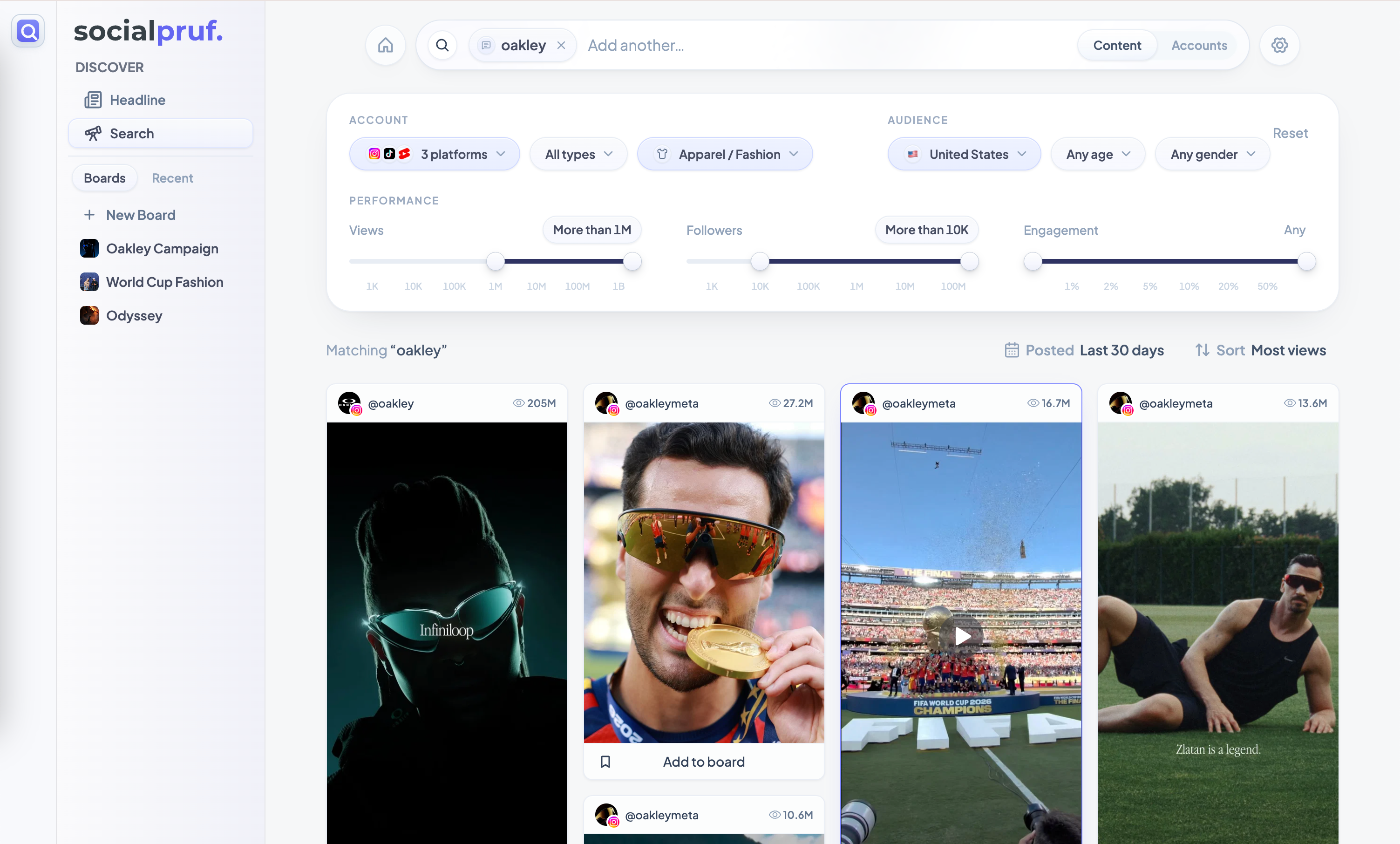
Task: Expand the Apparel / Fashion category dropdown
Action: pos(725,154)
